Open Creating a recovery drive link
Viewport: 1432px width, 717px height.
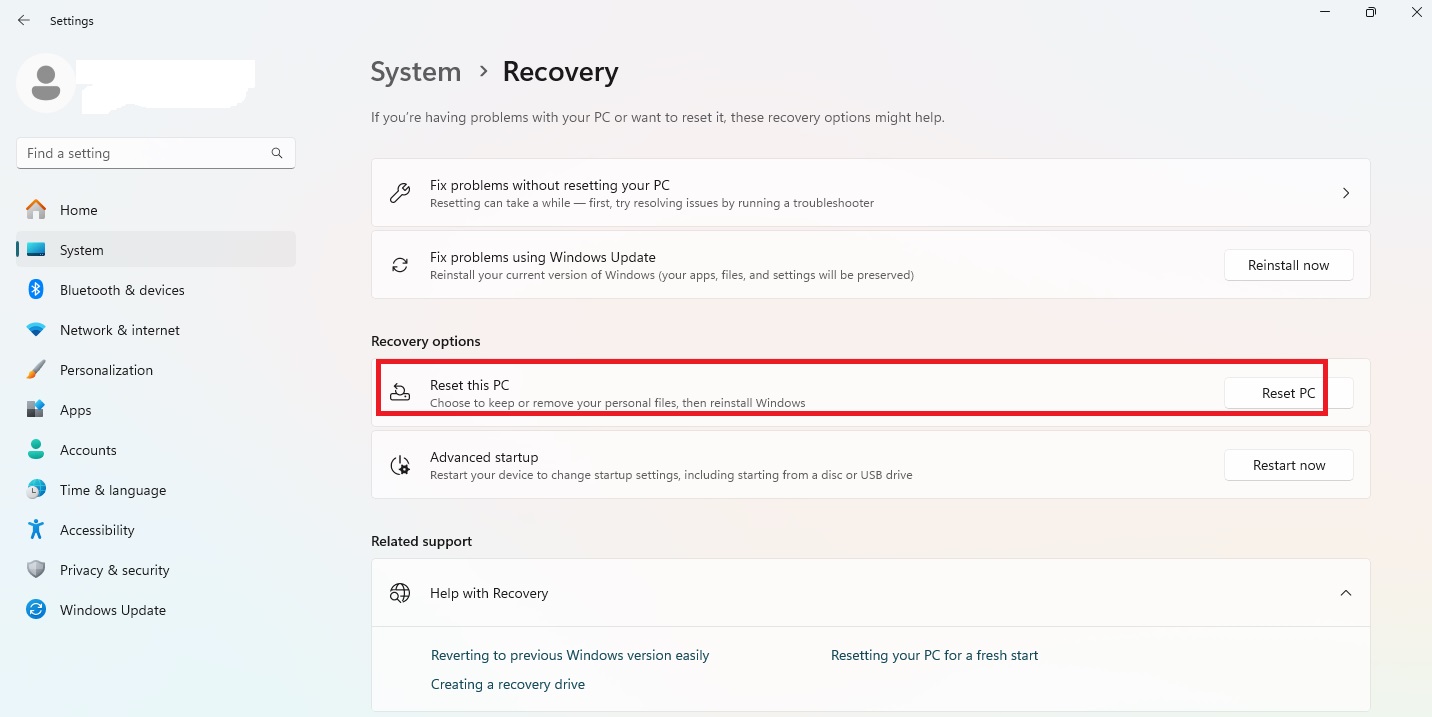pyautogui.click(x=508, y=684)
